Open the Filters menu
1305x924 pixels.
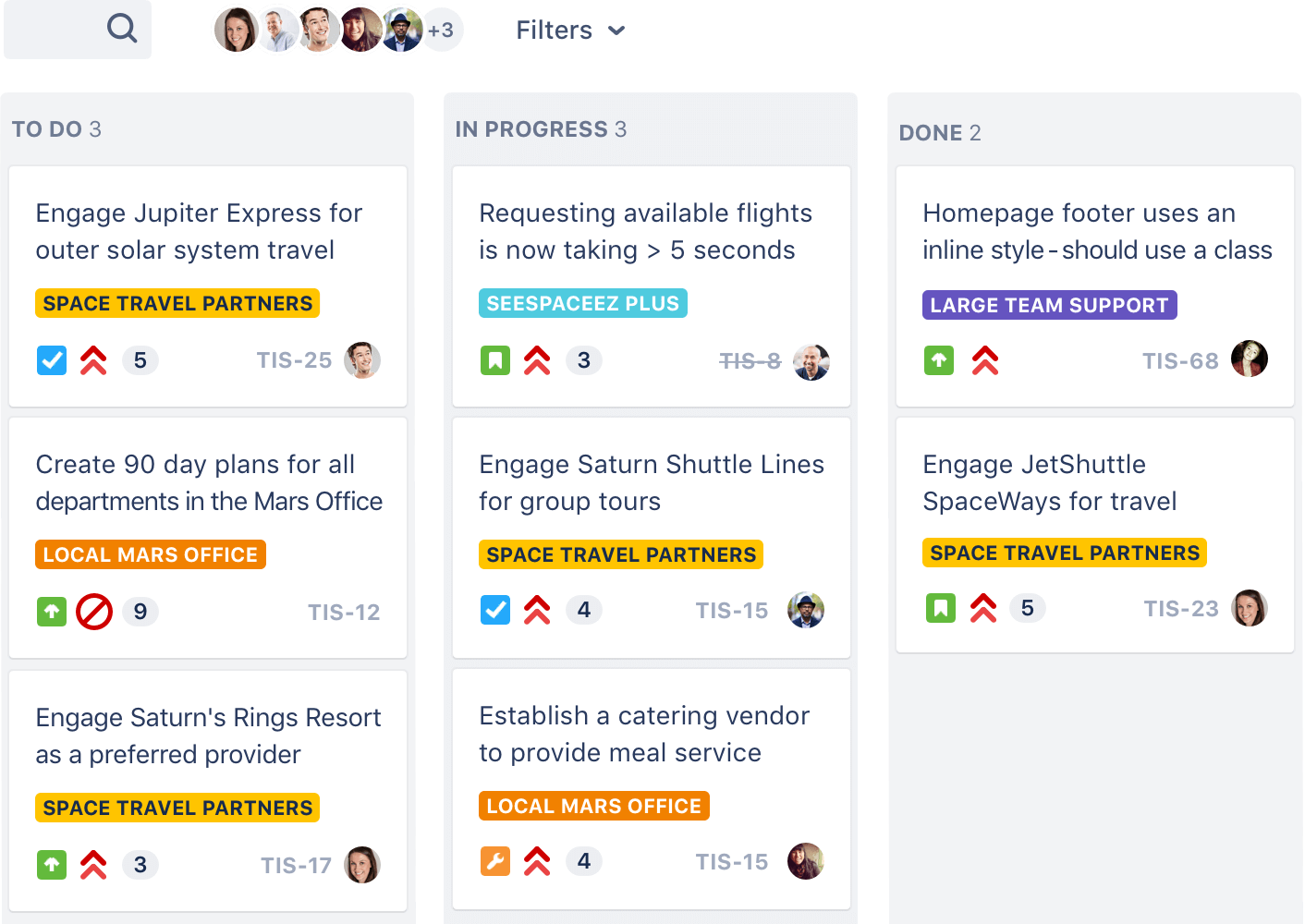(x=553, y=30)
